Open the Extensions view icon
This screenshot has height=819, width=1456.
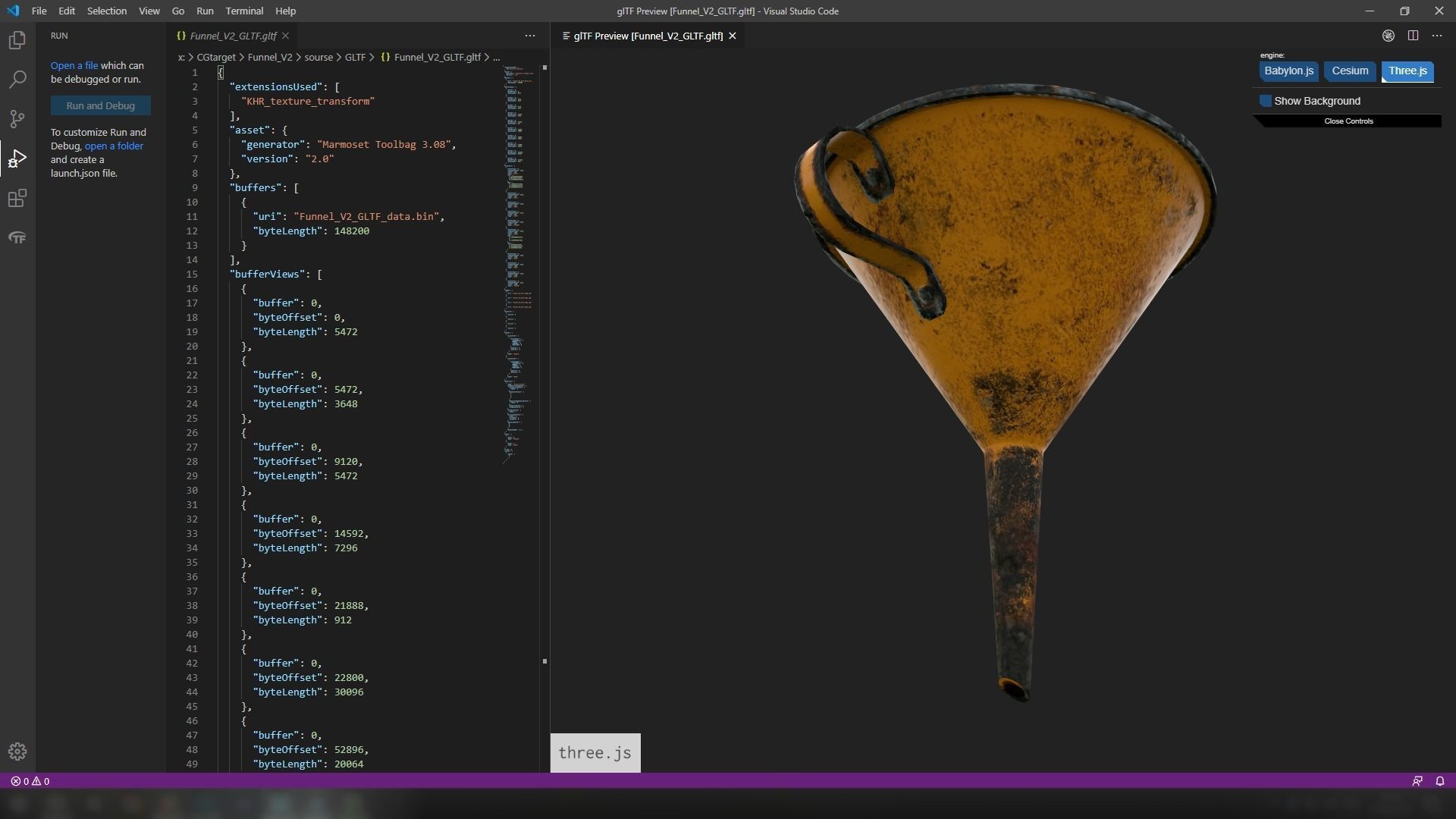(17, 199)
